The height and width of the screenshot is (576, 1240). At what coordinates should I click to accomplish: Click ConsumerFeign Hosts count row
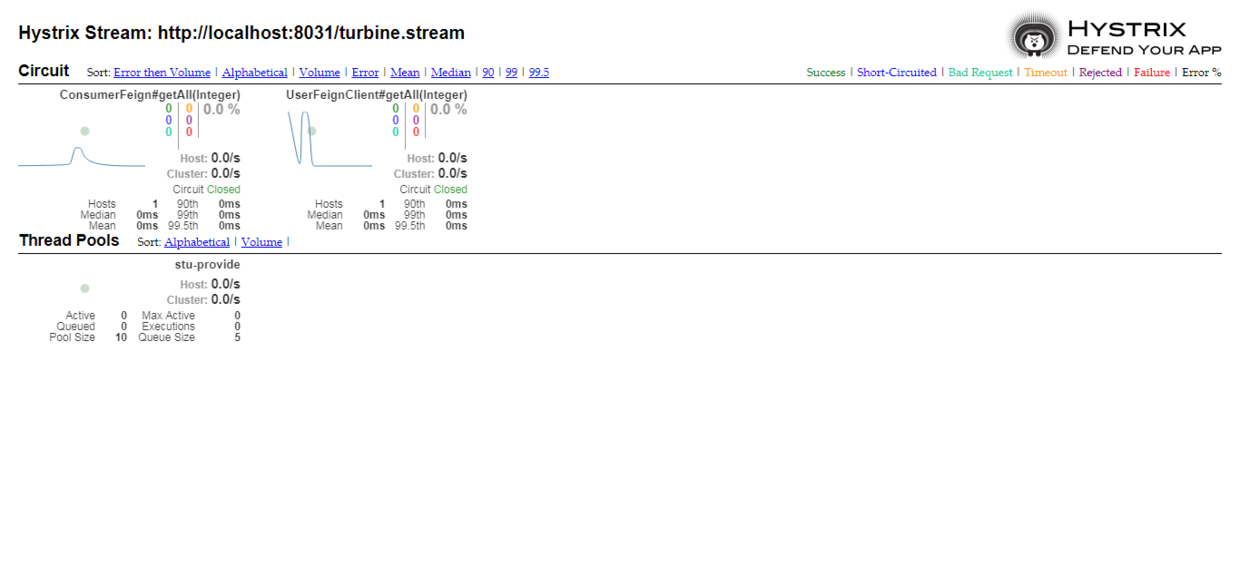tap(123, 204)
